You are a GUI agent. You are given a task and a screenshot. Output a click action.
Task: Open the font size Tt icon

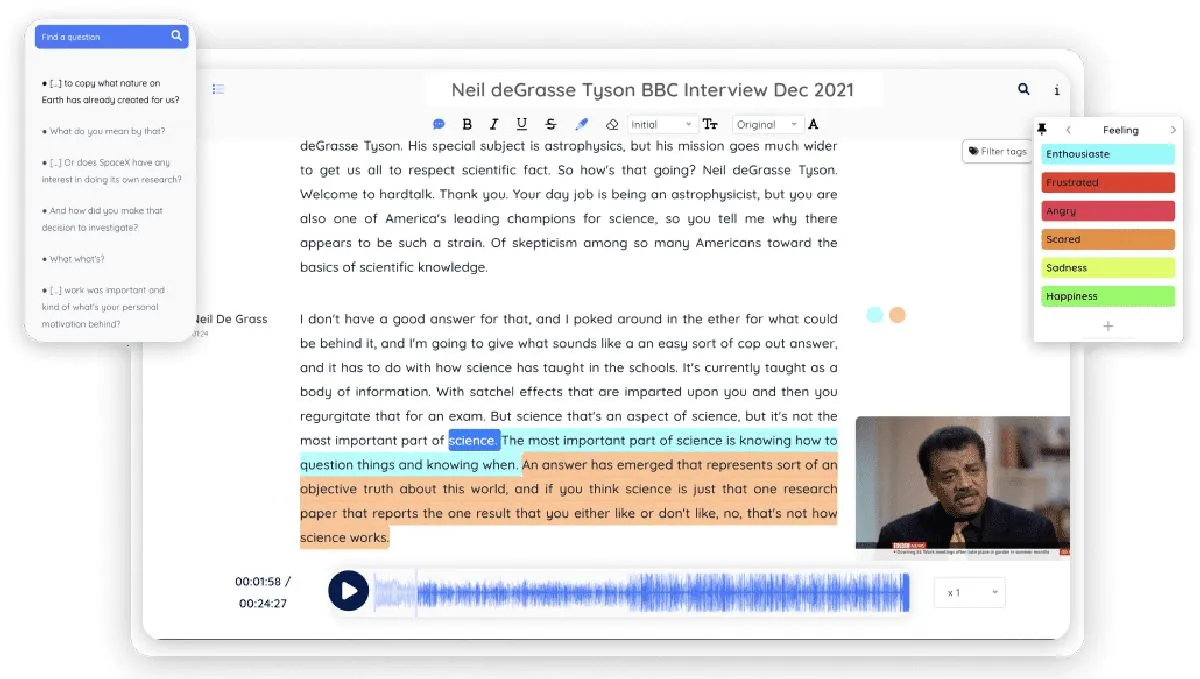pyautogui.click(x=710, y=124)
